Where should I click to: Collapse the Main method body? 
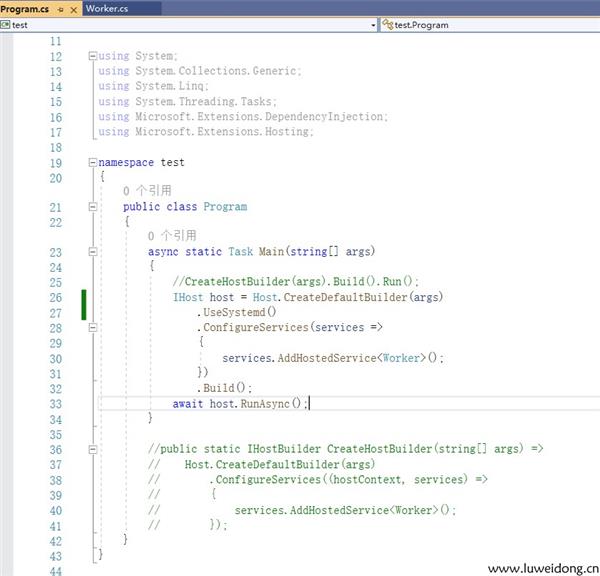[93, 252]
